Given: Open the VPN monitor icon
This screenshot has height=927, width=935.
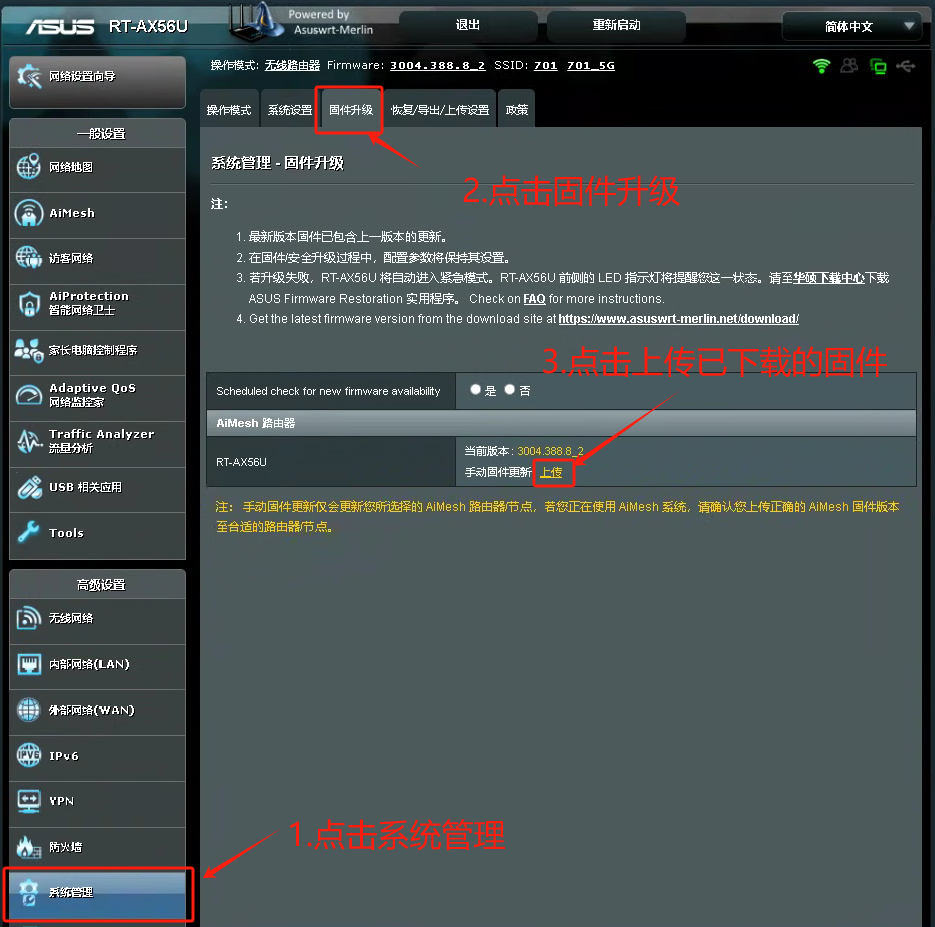Looking at the screenshot, I should 29,801.
